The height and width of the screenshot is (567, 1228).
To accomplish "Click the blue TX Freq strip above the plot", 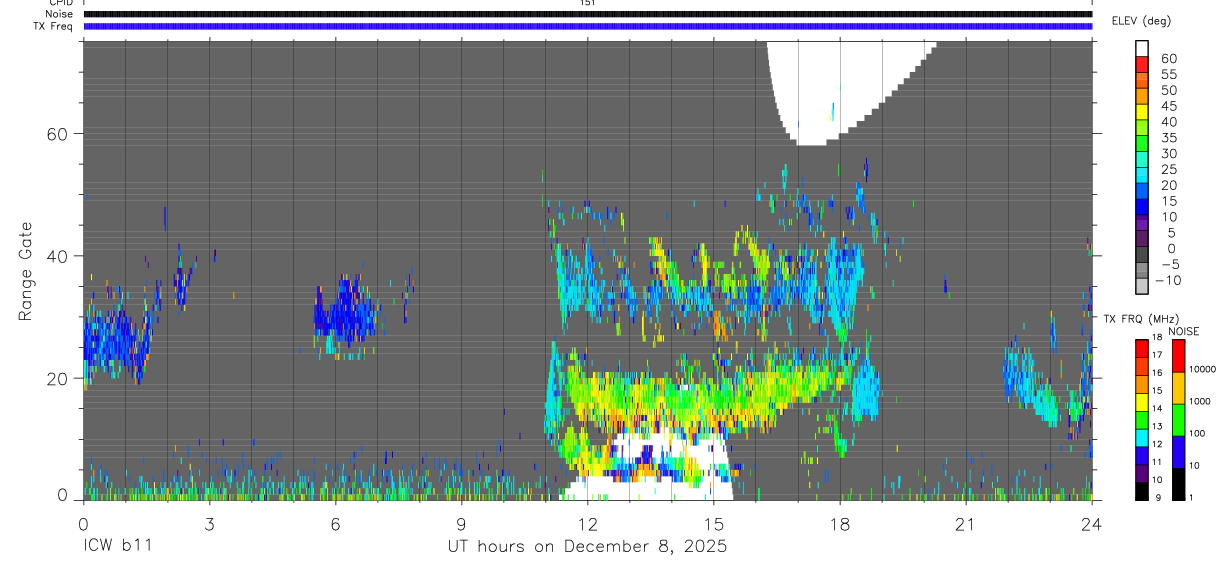I will [587, 26].
